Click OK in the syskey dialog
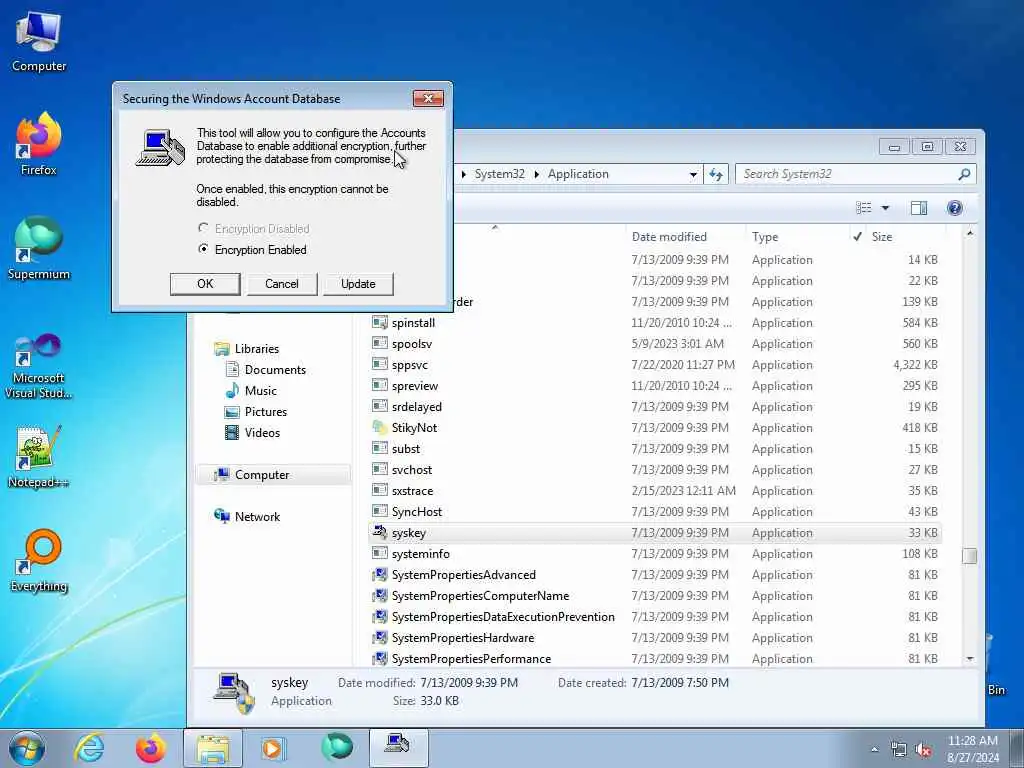 205,284
